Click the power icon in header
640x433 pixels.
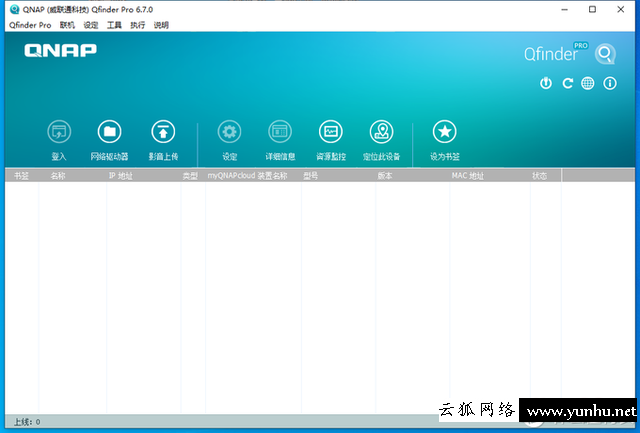tap(546, 83)
